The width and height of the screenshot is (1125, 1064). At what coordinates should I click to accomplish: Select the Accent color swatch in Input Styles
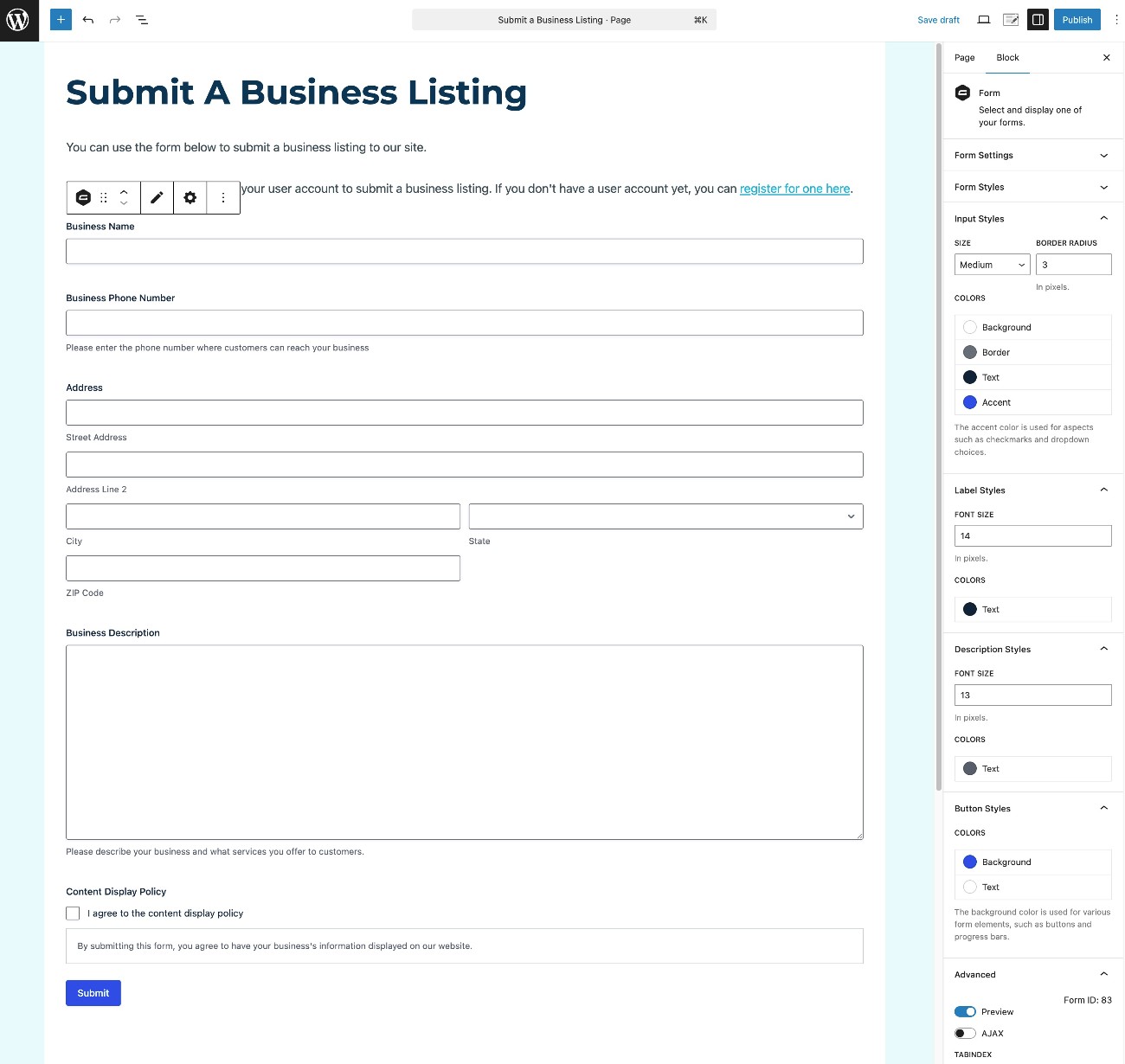pyautogui.click(x=970, y=401)
